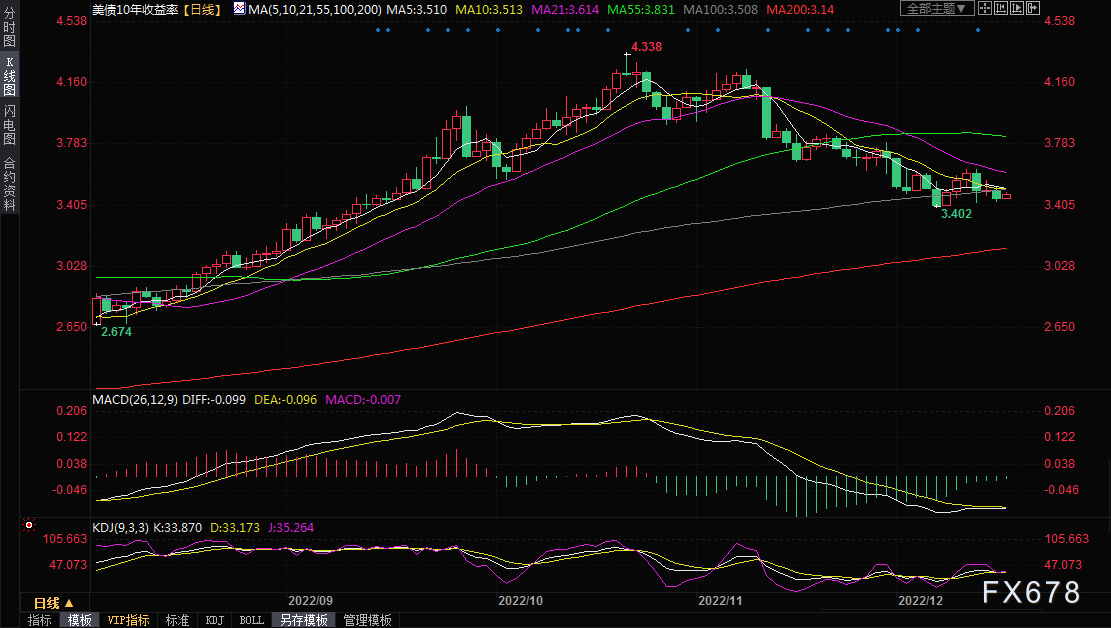
Task: Apply the BOLL template button
Action: [251, 620]
